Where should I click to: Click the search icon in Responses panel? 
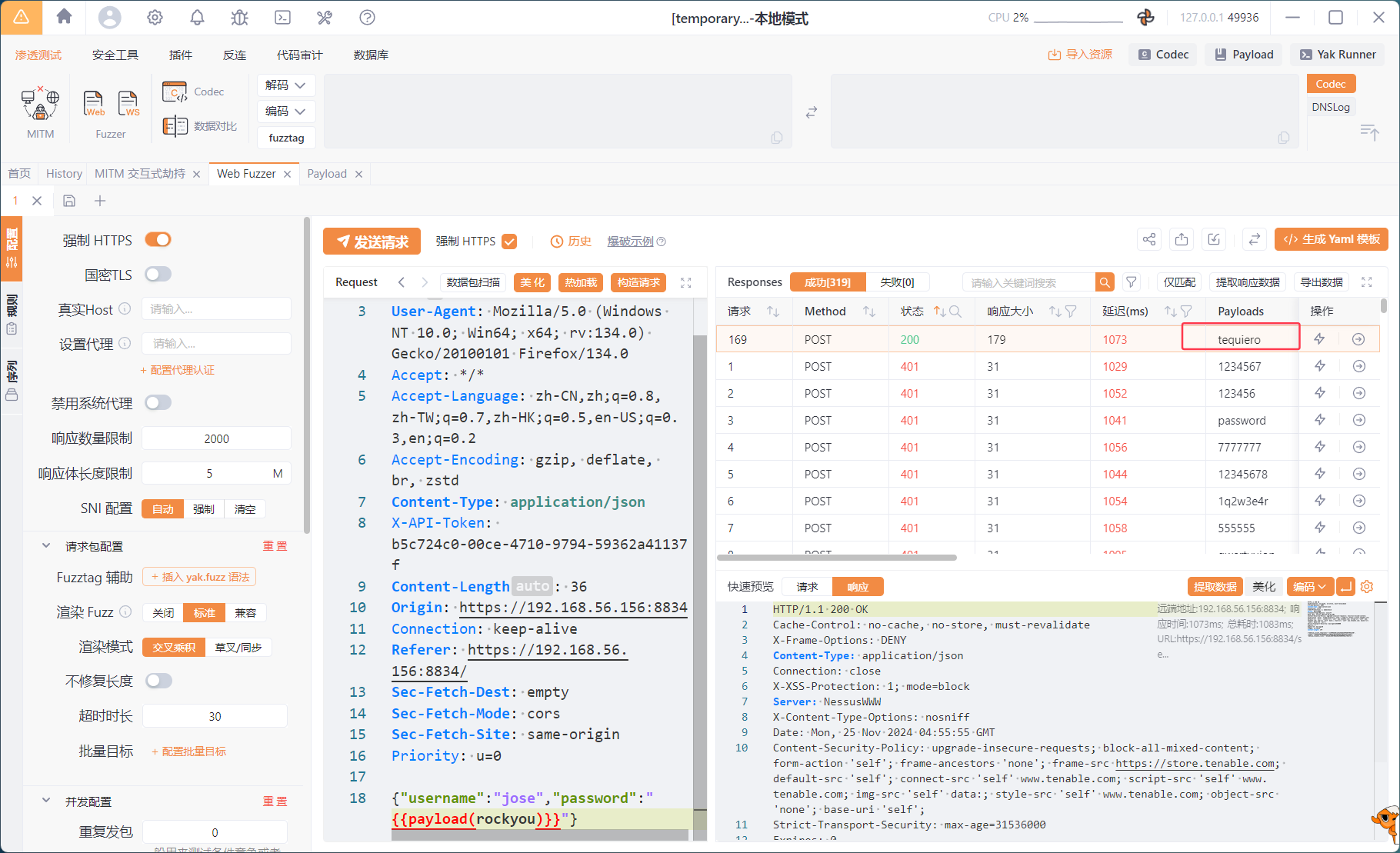[x=1105, y=282]
